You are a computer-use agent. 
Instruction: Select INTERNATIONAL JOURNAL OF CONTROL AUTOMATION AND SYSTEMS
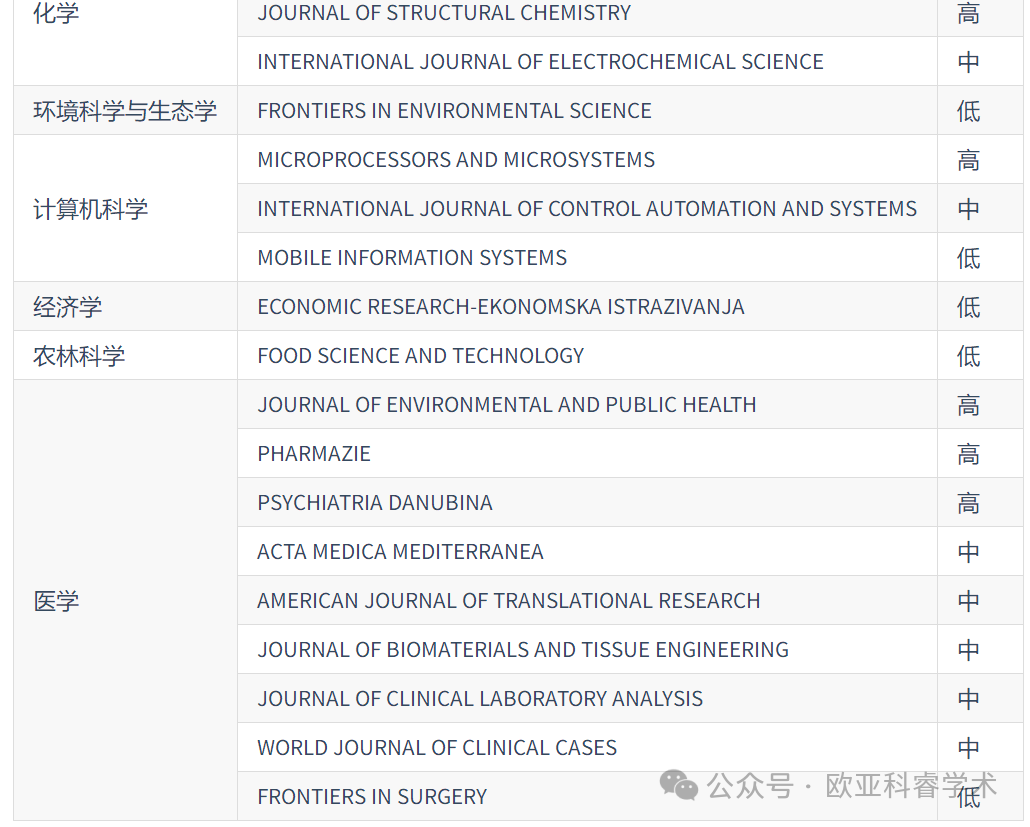(587, 209)
